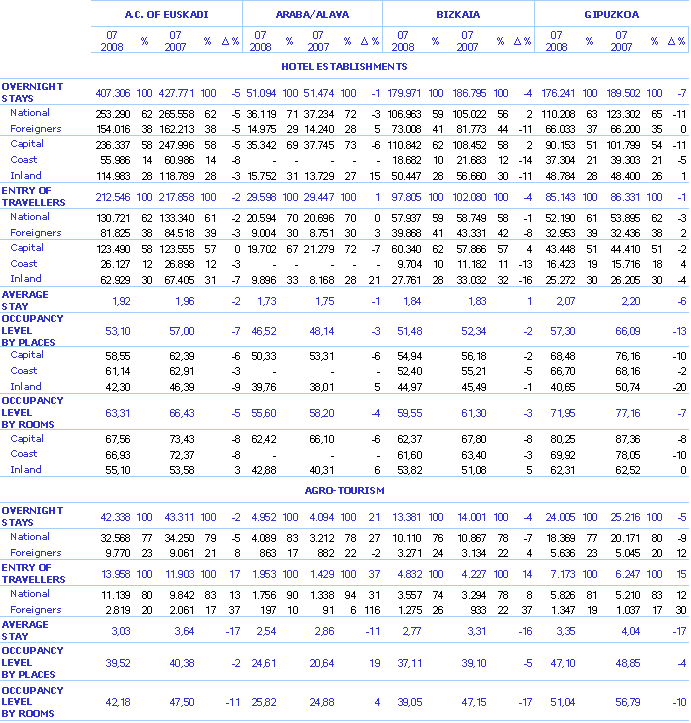Viewport: 691px width, 723px height.
Task: Select the 179.971 Bizkaia overnight stays value
Action: click(407, 92)
